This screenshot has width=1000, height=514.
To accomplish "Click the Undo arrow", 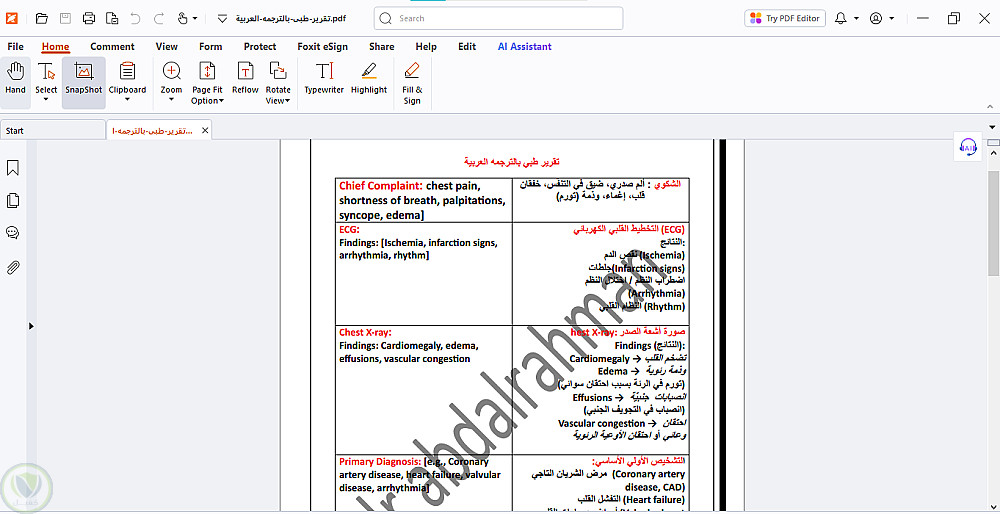I will pos(135,18).
